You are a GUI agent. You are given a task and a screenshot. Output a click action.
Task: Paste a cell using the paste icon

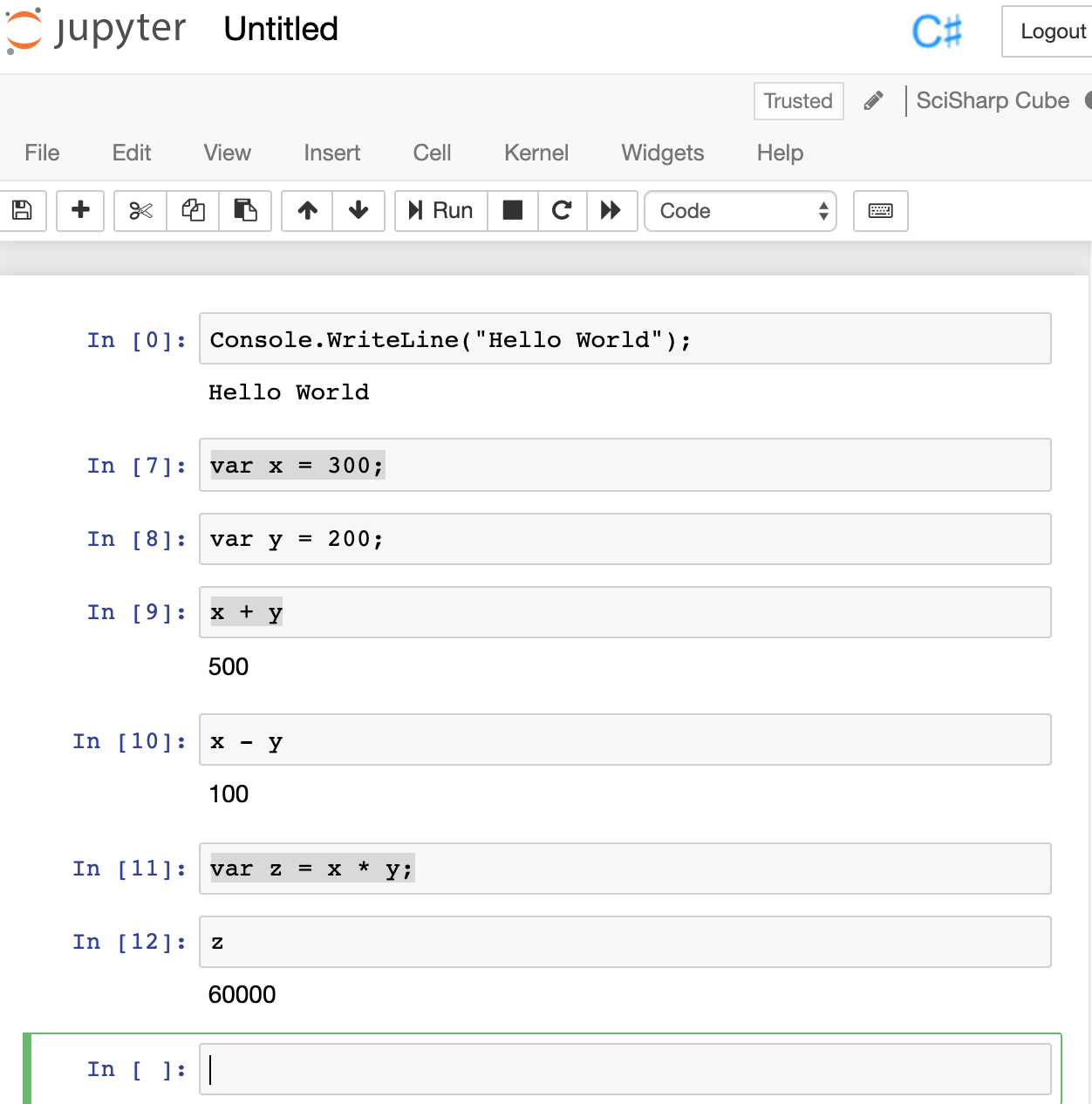pos(245,211)
